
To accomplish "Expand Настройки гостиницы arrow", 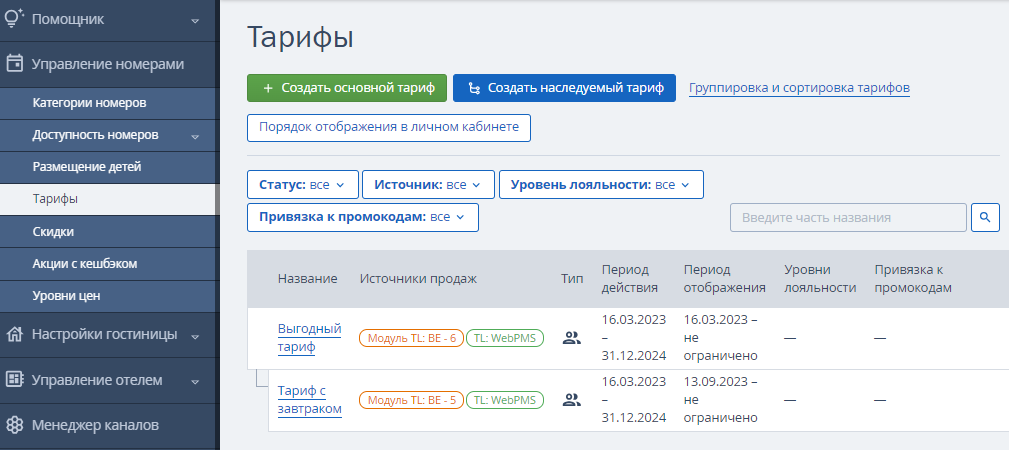I will (196, 336).
